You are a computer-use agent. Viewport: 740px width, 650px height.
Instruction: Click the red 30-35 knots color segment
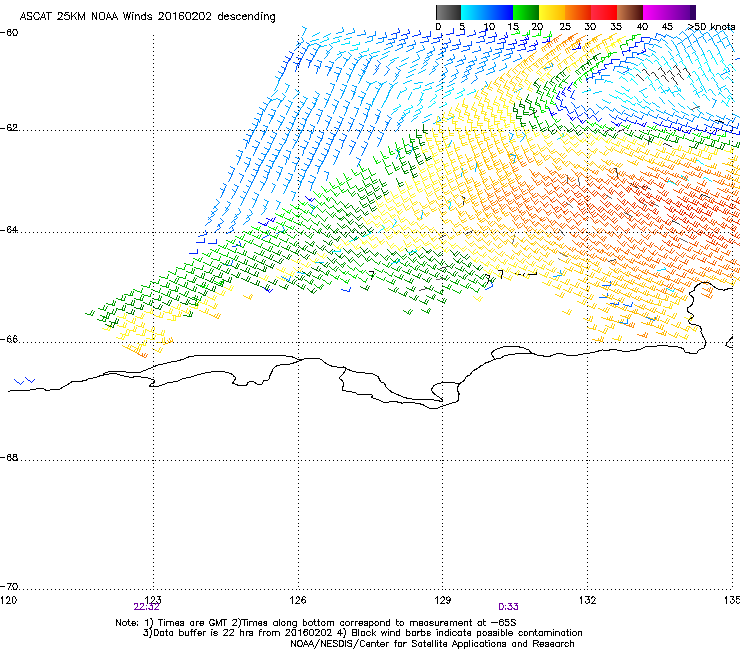604,12
